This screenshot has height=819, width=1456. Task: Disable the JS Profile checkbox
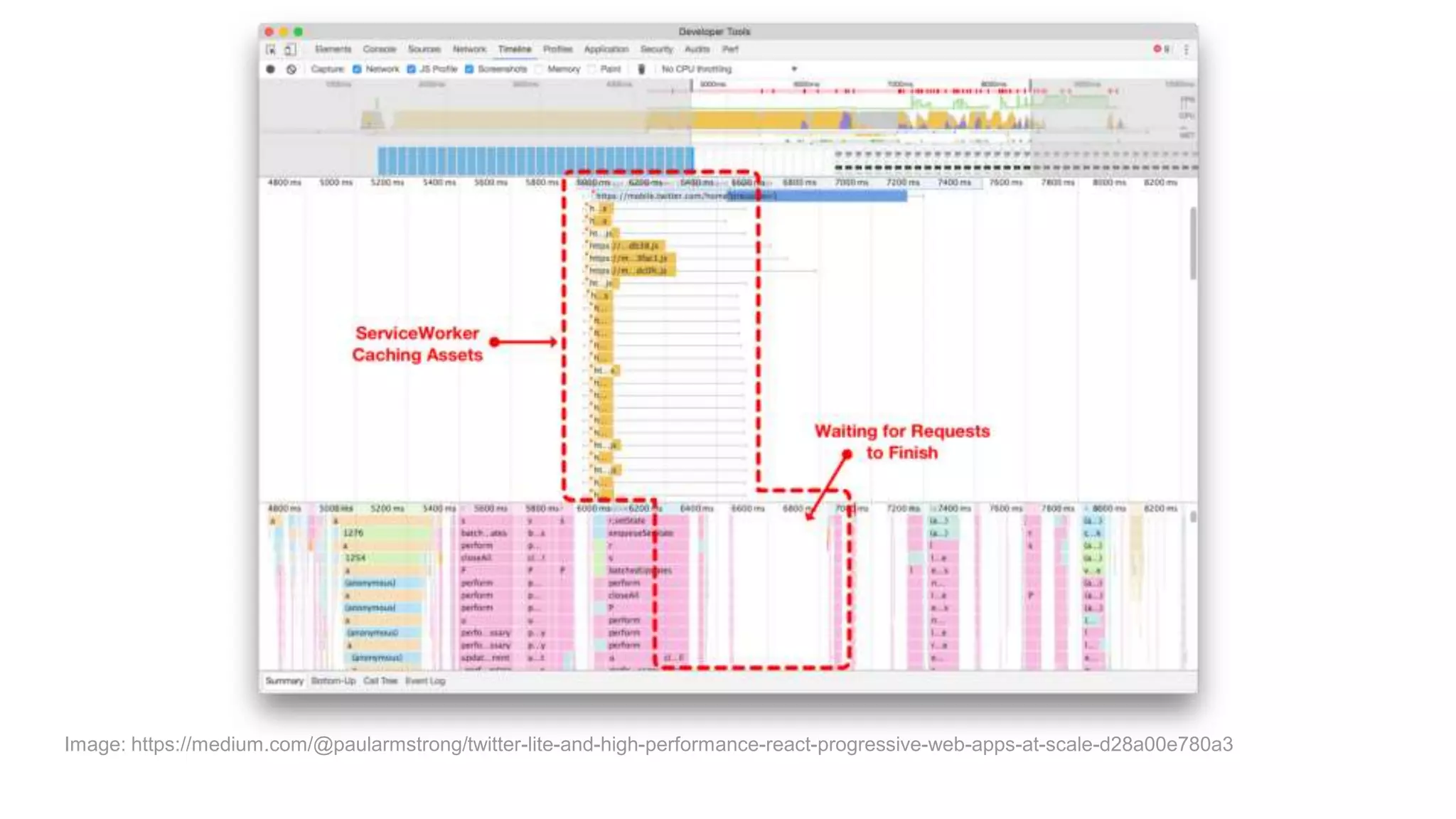(412, 70)
